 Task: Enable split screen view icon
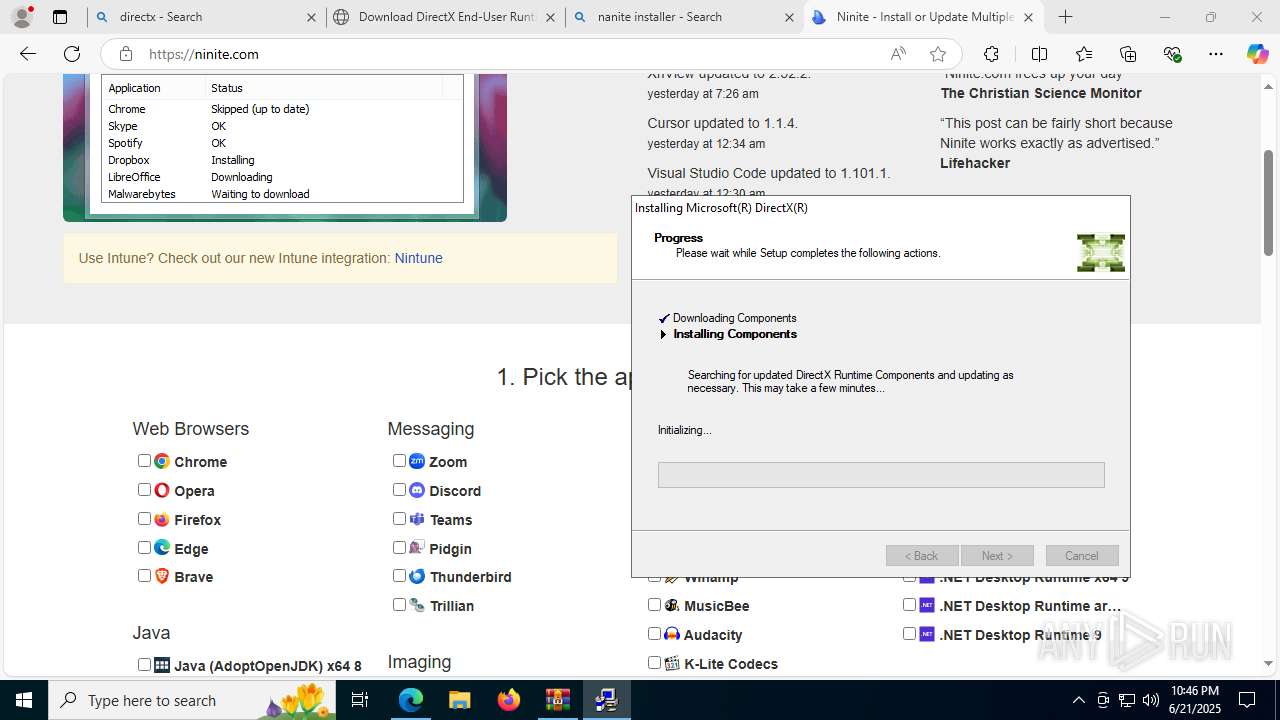coord(1039,54)
